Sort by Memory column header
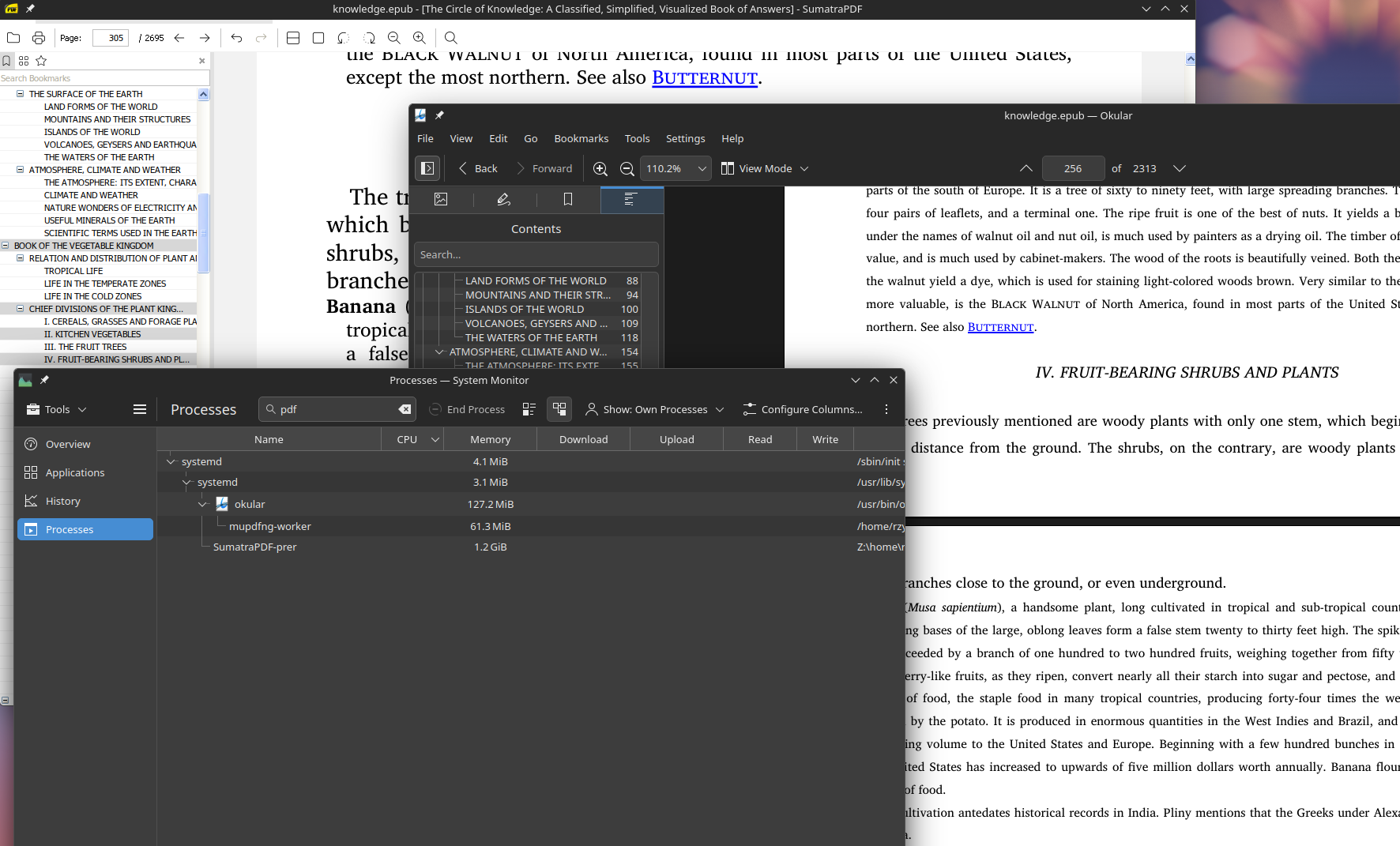 click(x=490, y=439)
